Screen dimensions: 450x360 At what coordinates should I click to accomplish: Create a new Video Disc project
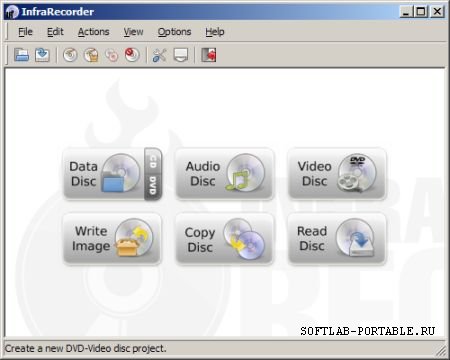click(x=337, y=174)
